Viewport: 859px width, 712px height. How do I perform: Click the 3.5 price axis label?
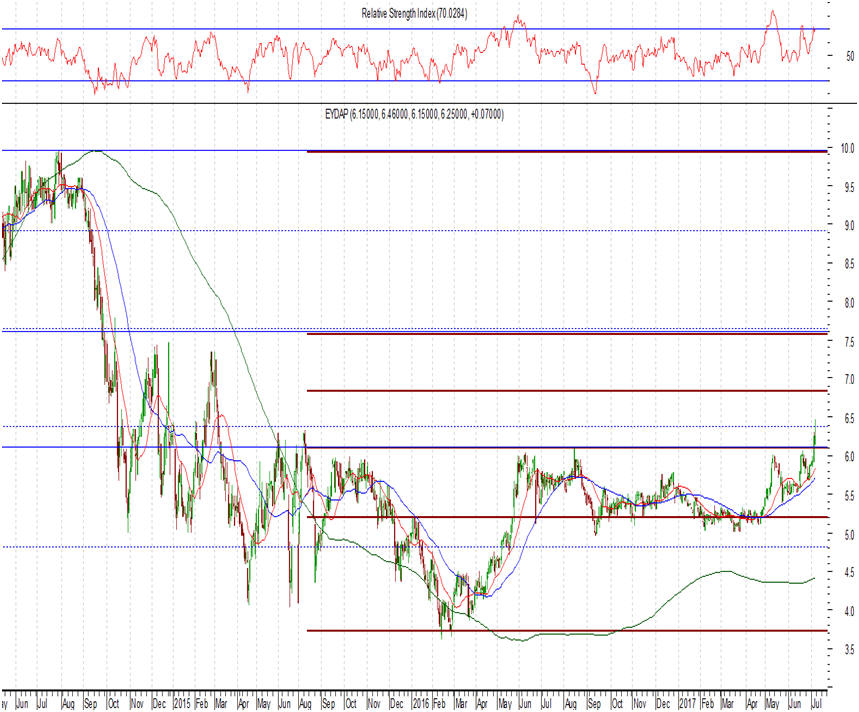coord(850,650)
